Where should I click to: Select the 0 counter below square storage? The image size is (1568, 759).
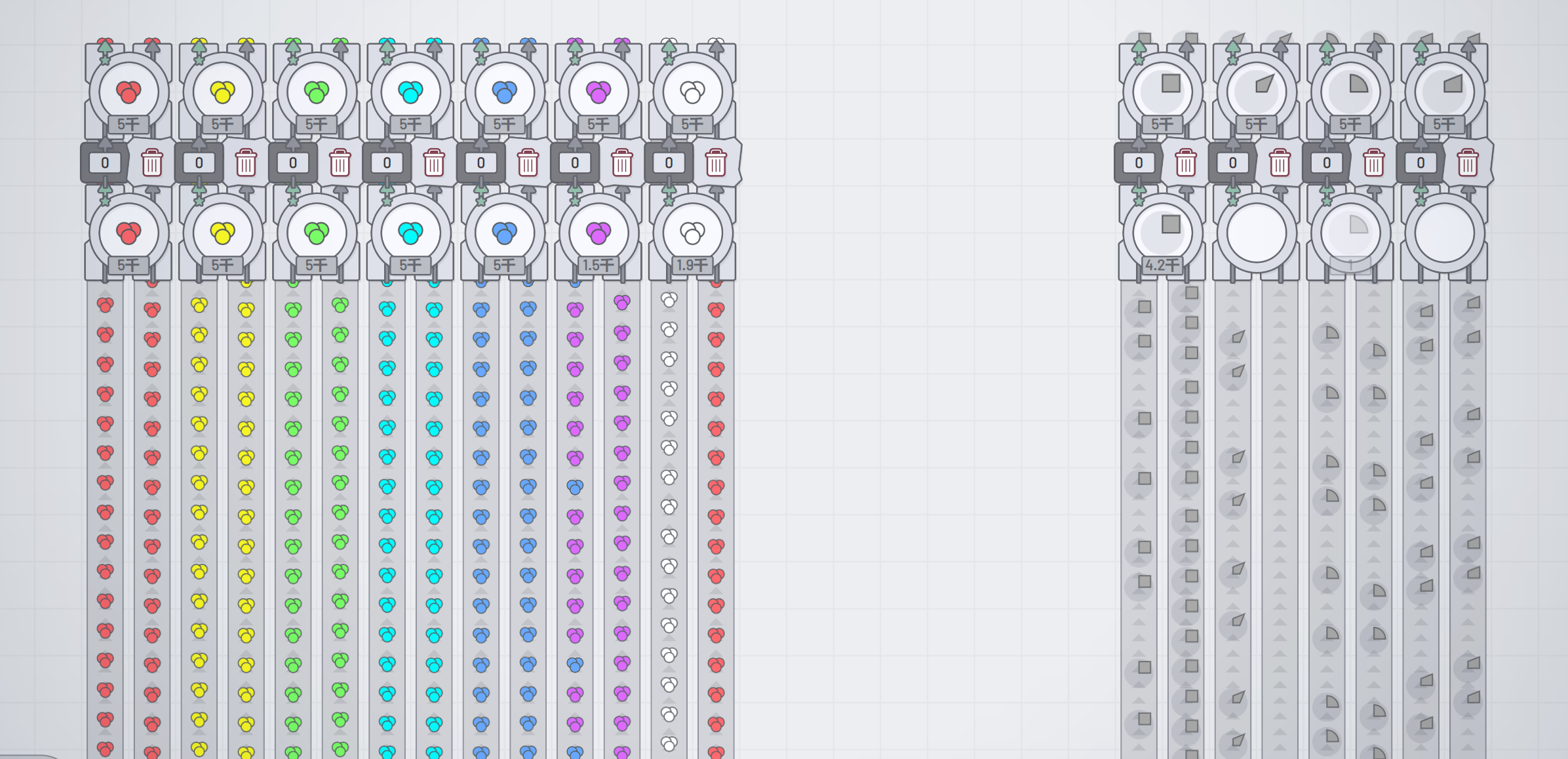pyautogui.click(x=1139, y=163)
